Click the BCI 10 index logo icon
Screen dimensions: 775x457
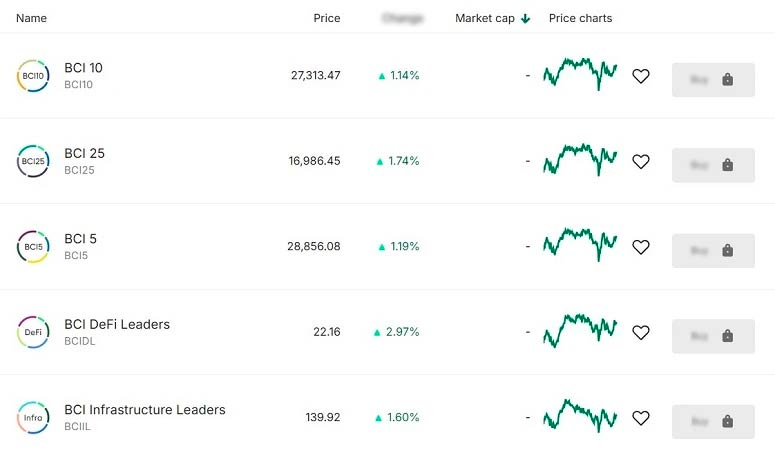pyautogui.click(x=33, y=76)
